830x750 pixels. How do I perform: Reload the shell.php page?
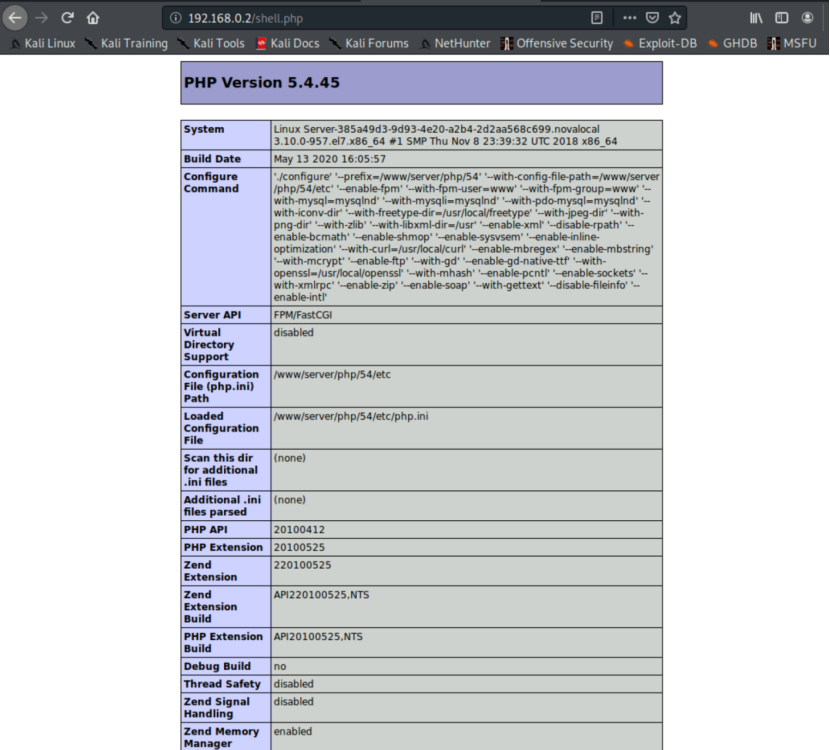pos(67,17)
